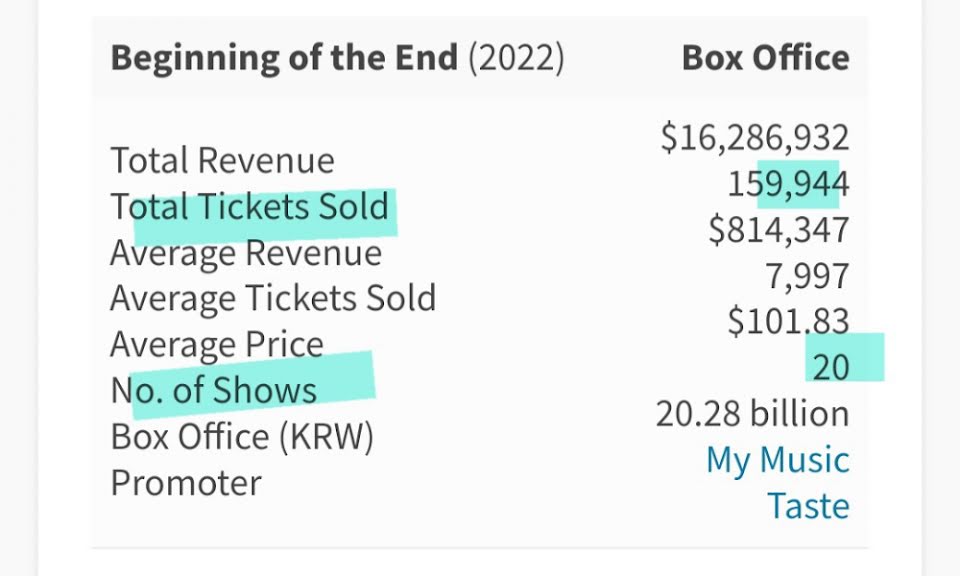Click the Promoter row label
The width and height of the screenshot is (960, 576).
tap(185, 483)
